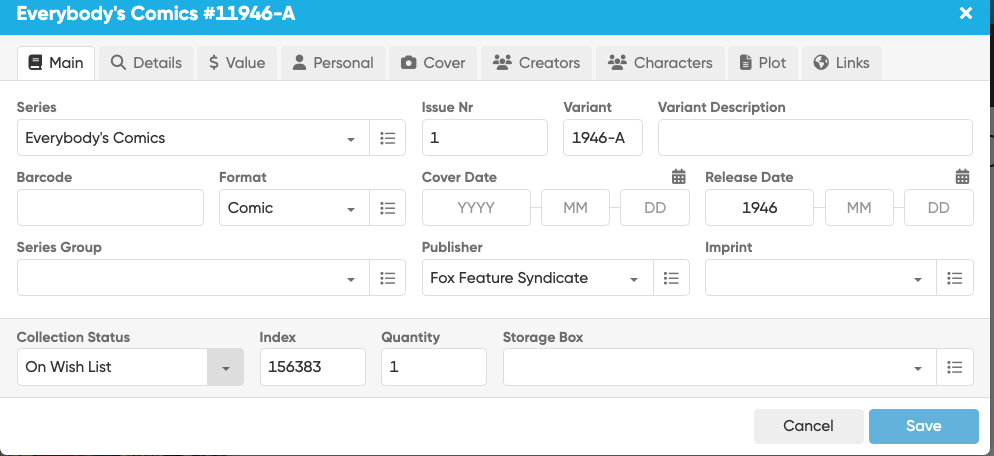
Task: Click the Format list manager icon
Action: (388, 208)
